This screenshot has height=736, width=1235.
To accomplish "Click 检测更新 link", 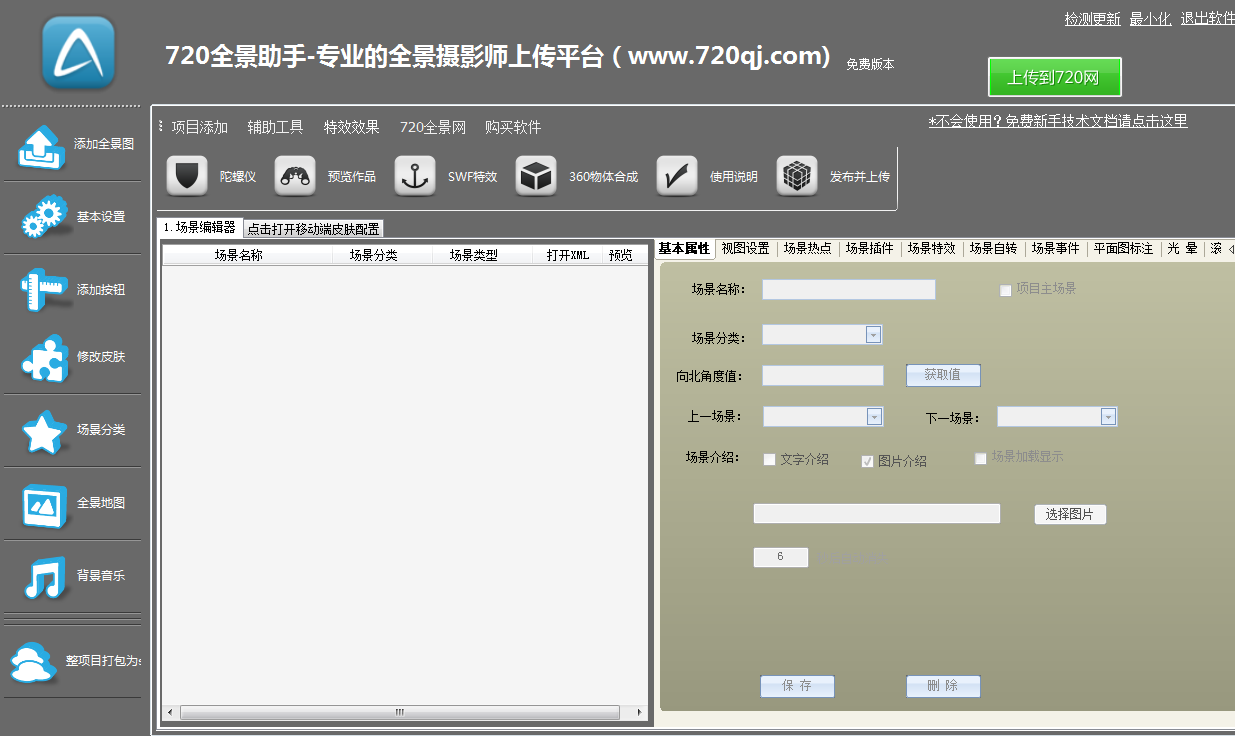I will click(1092, 19).
